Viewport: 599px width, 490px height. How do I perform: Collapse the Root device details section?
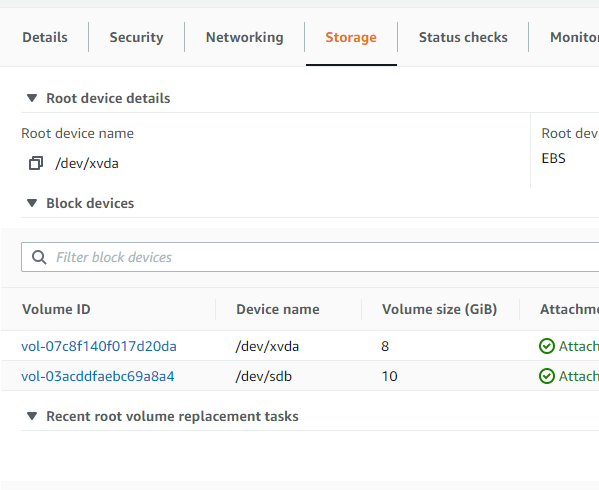coord(32,98)
